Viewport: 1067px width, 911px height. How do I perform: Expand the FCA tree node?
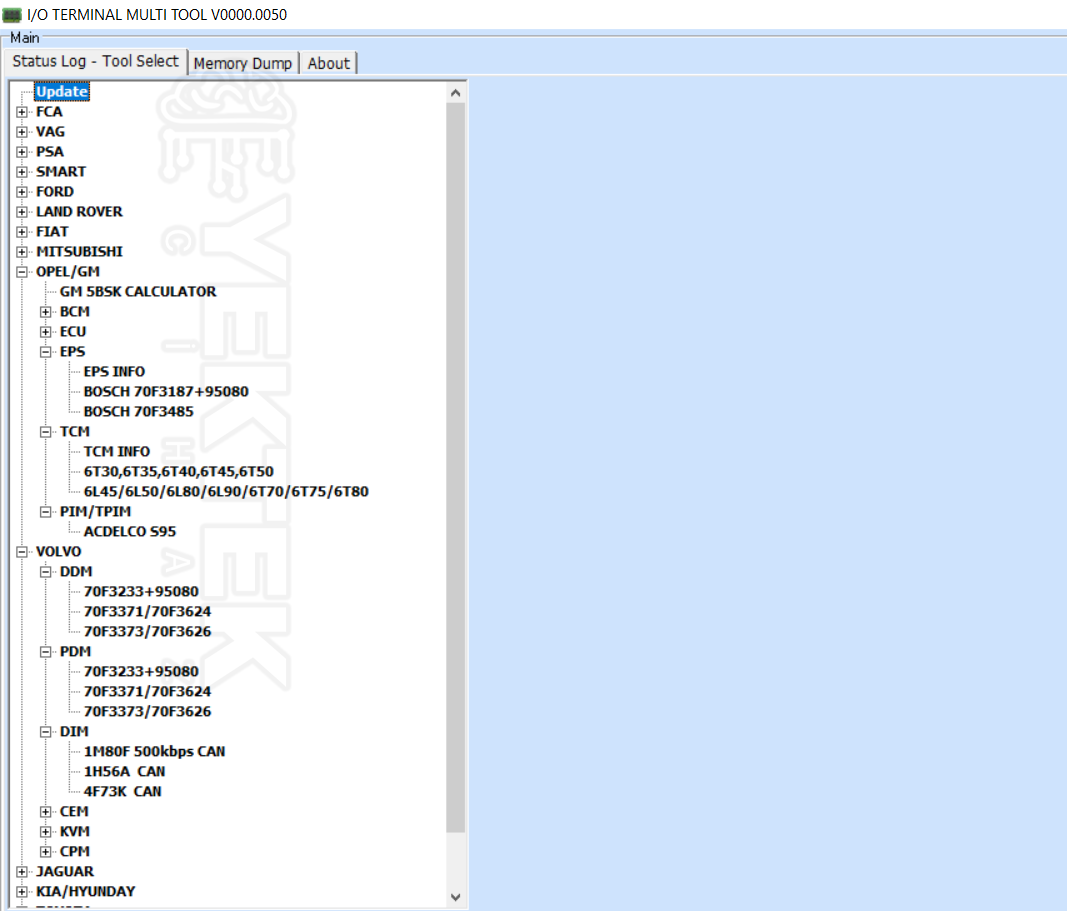(22, 112)
